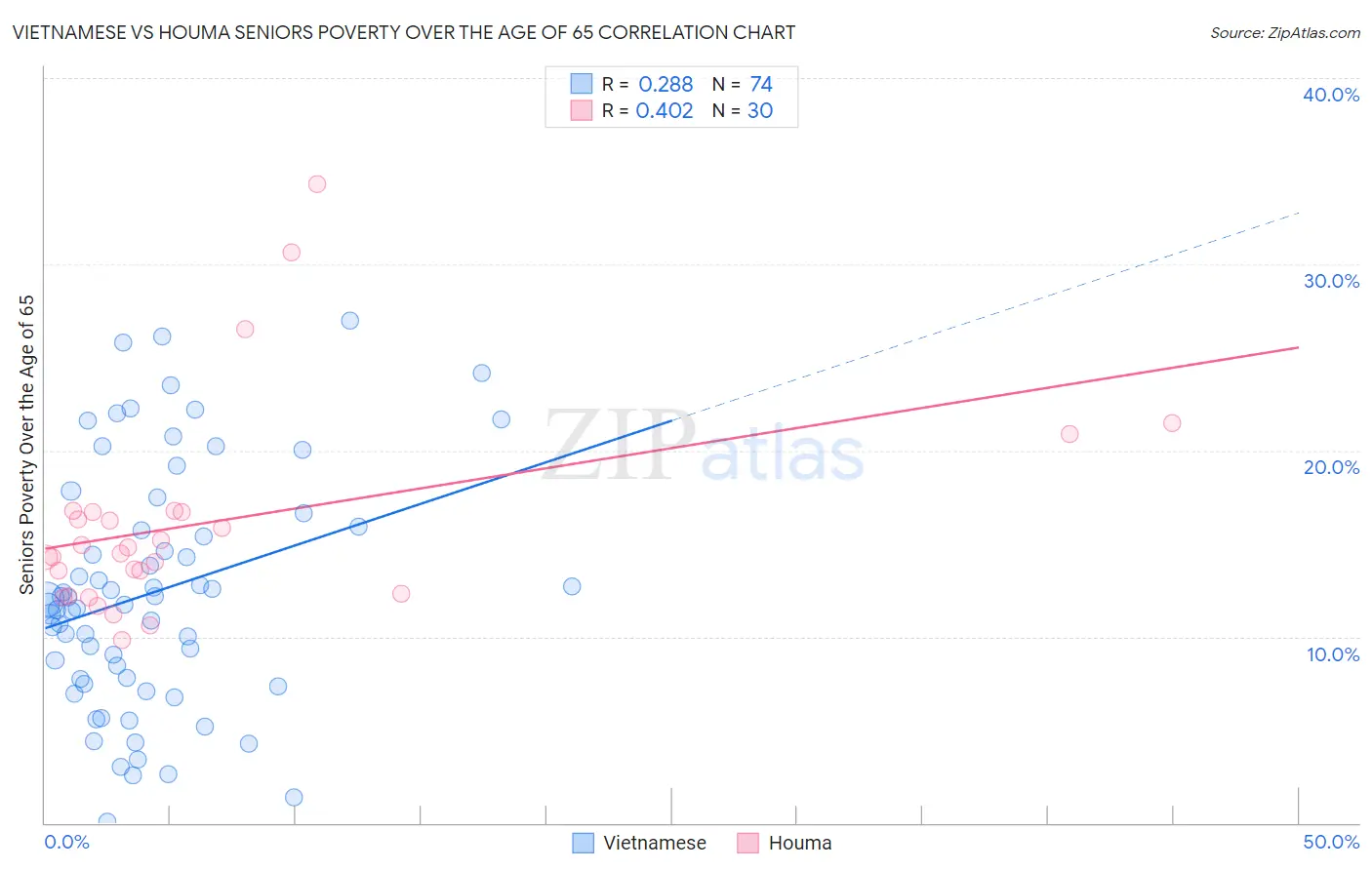Click the lowest blue point on the x-axis
This screenshot has width=1372, height=870.
coord(107,821)
